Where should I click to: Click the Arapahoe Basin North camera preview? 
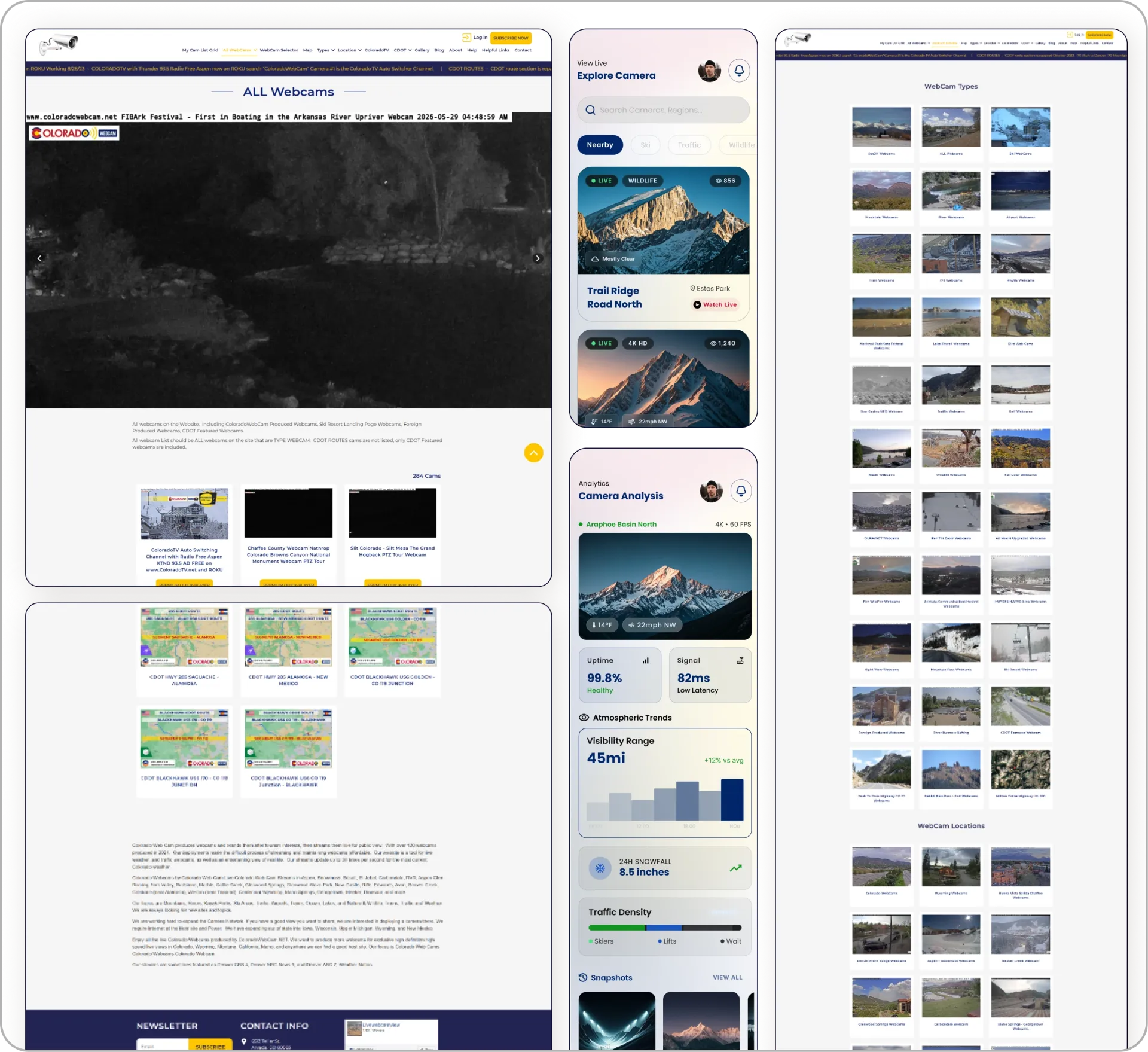(665, 587)
